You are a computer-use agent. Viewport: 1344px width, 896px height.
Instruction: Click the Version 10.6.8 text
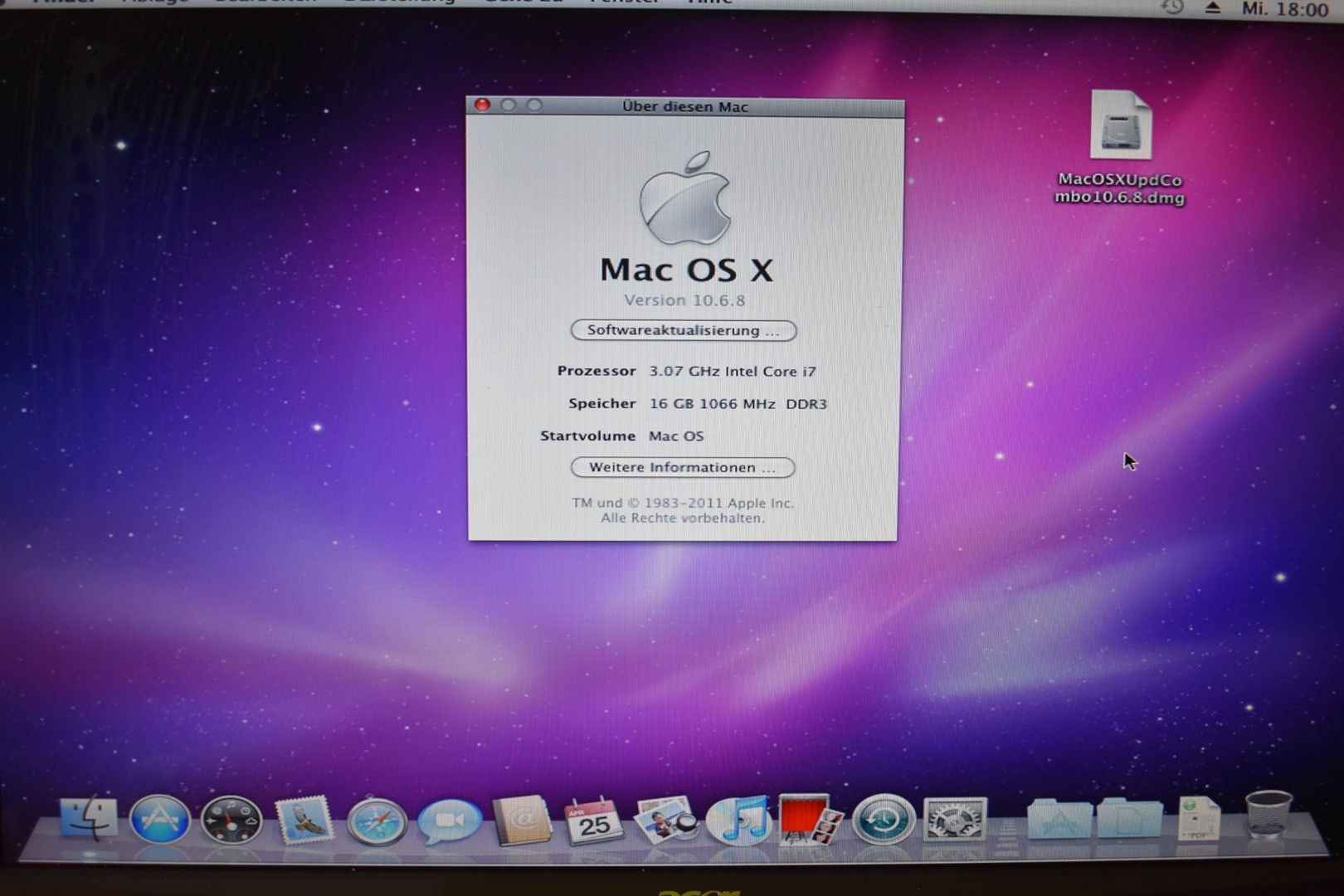pos(684,300)
